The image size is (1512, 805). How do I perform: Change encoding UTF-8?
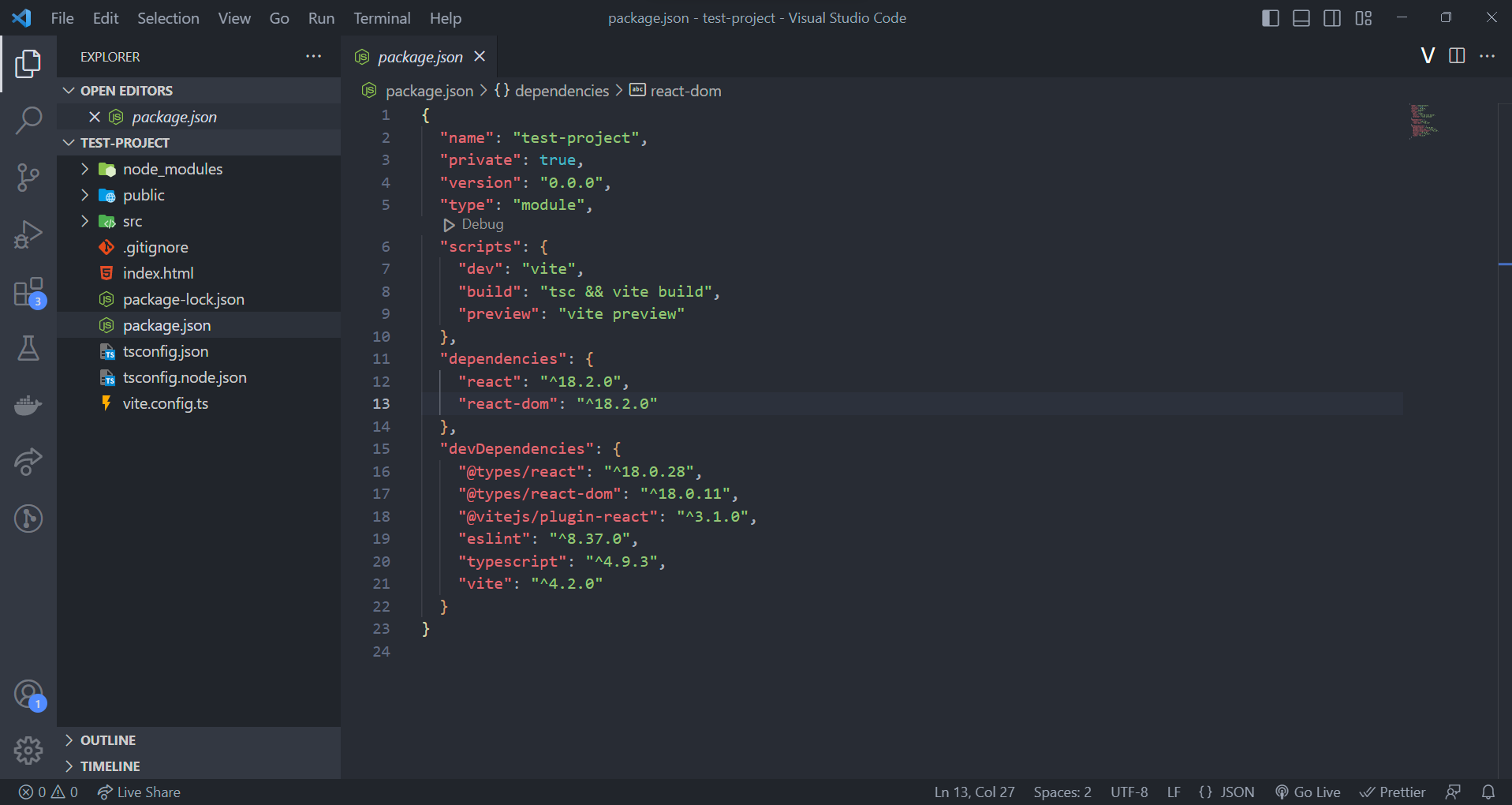click(1129, 792)
